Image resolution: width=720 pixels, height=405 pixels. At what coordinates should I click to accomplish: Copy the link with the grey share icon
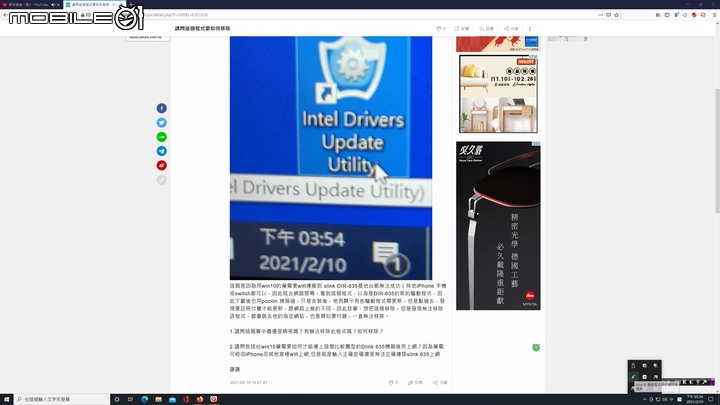coord(162,180)
